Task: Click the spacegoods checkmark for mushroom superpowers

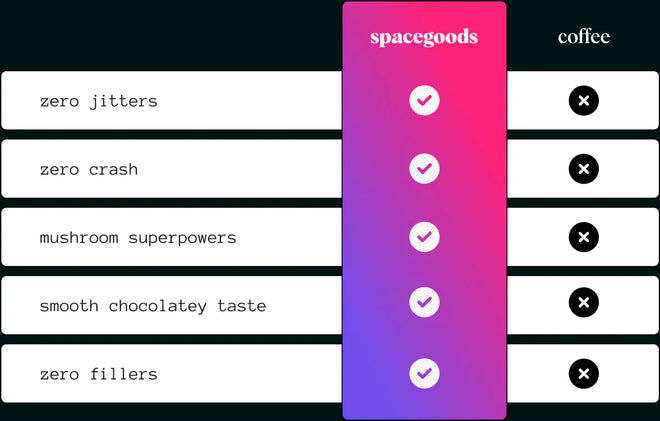Action: coord(424,237)
